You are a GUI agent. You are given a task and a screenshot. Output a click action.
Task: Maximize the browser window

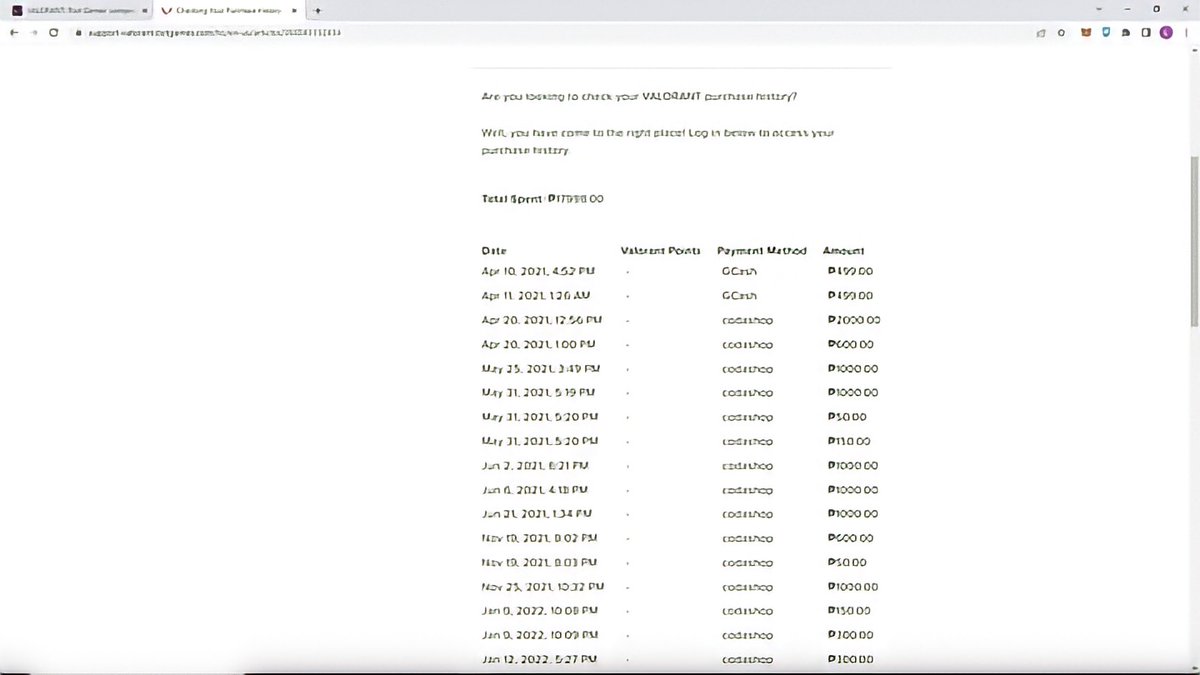point(1156,9)
